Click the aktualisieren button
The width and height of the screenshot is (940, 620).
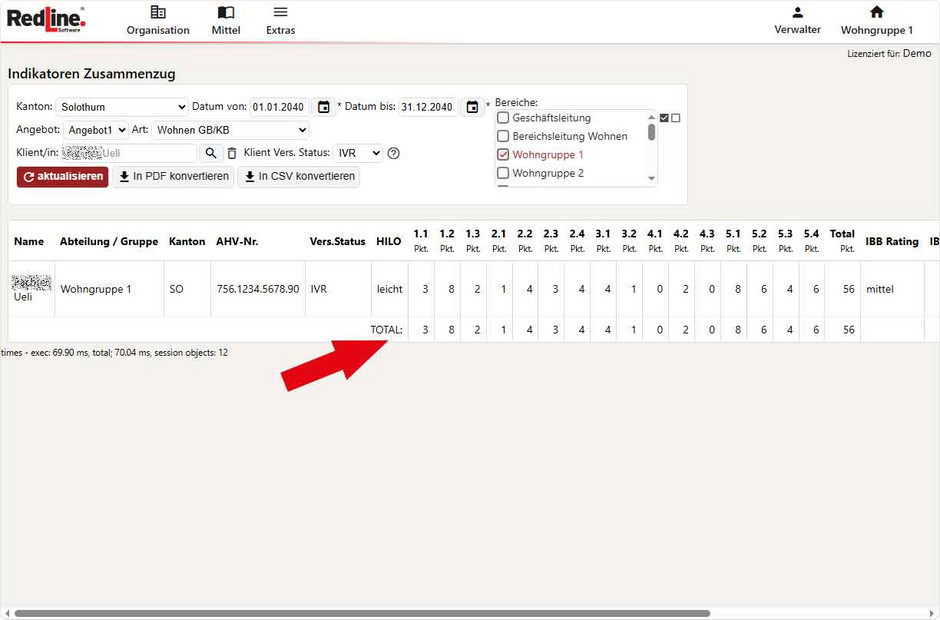pyautogui.click(x=62, y=177)
